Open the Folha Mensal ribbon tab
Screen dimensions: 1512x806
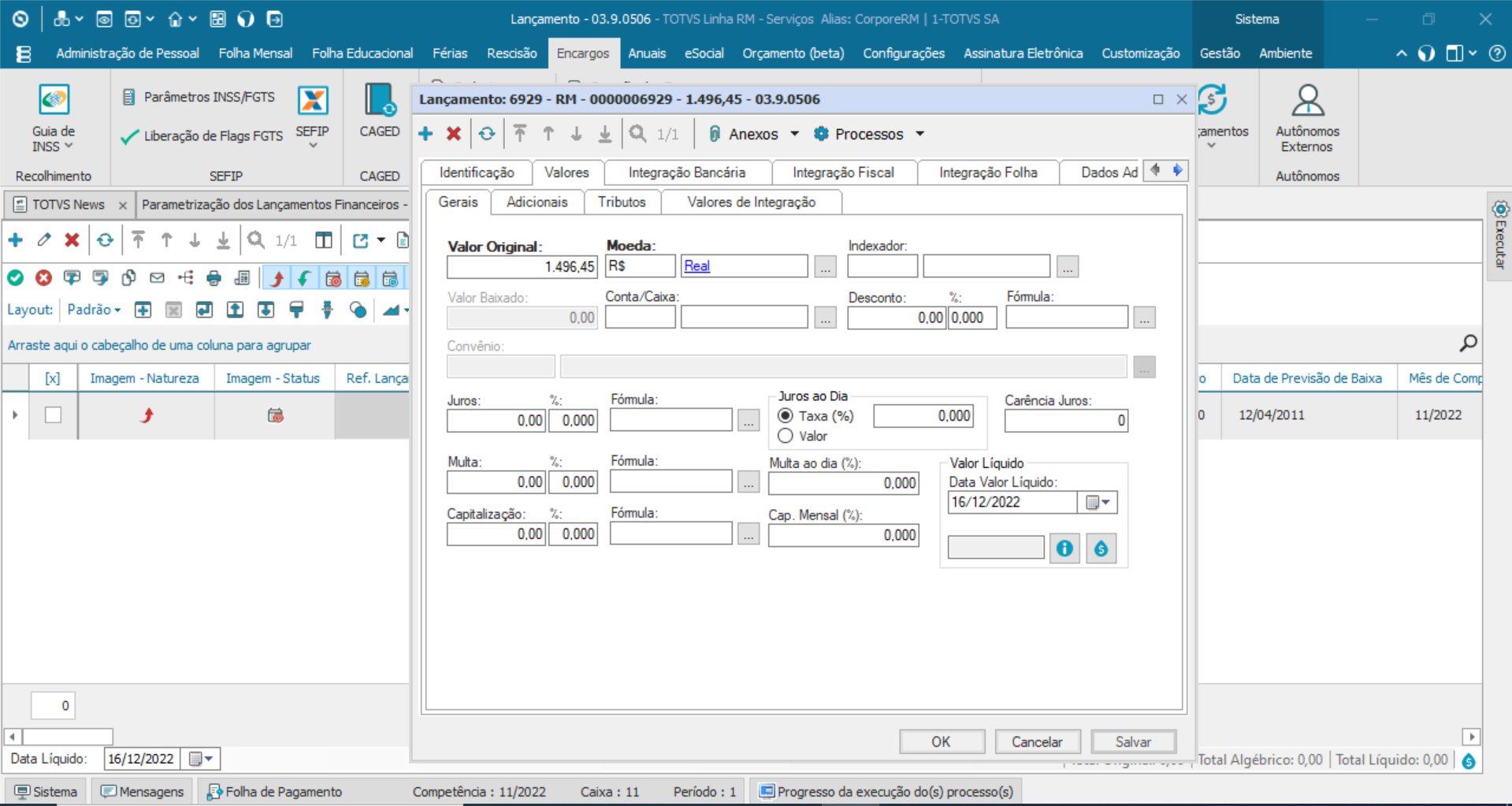[255, 54]
